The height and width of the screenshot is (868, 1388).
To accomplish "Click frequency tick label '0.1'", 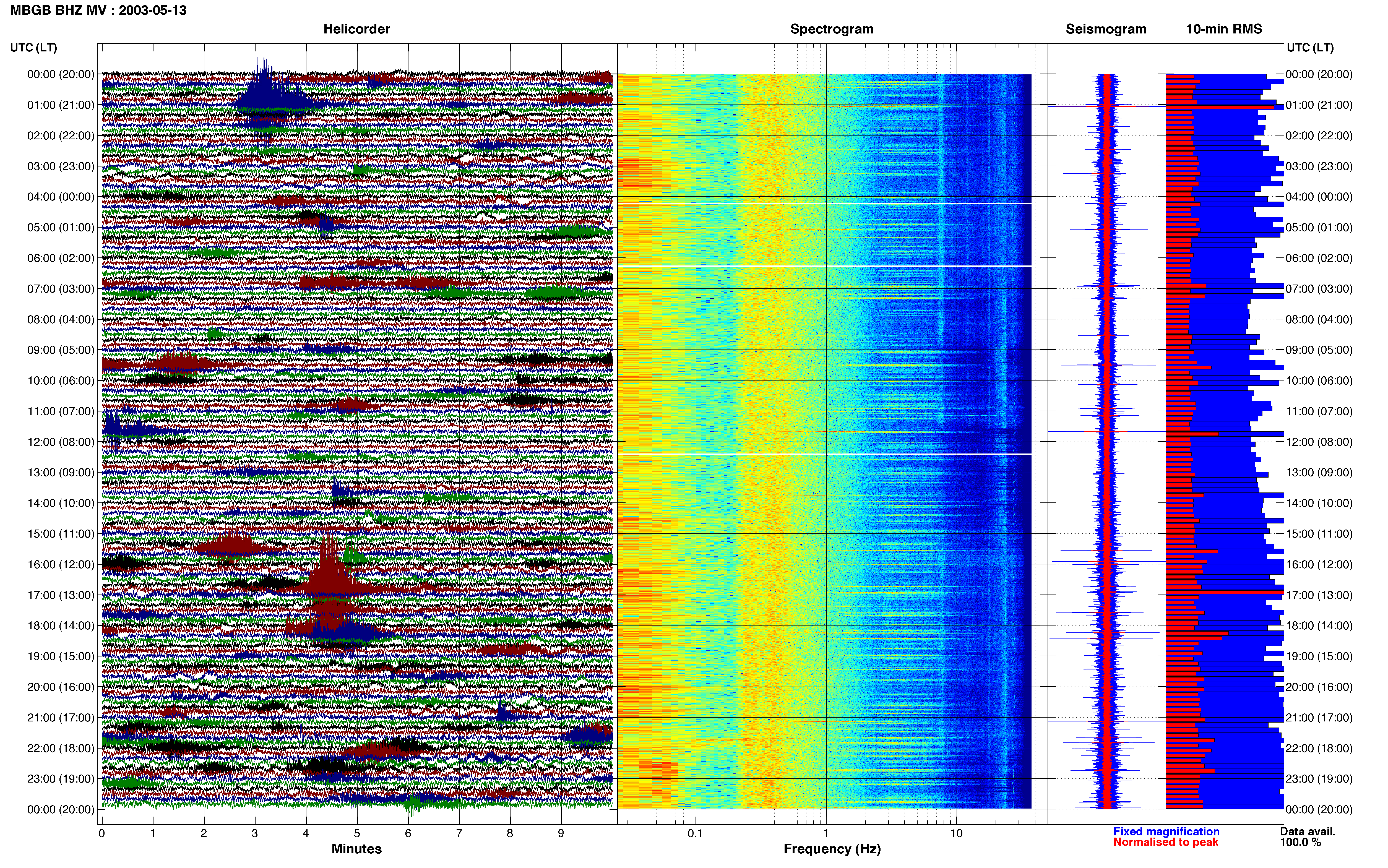I will pos(695,833).
